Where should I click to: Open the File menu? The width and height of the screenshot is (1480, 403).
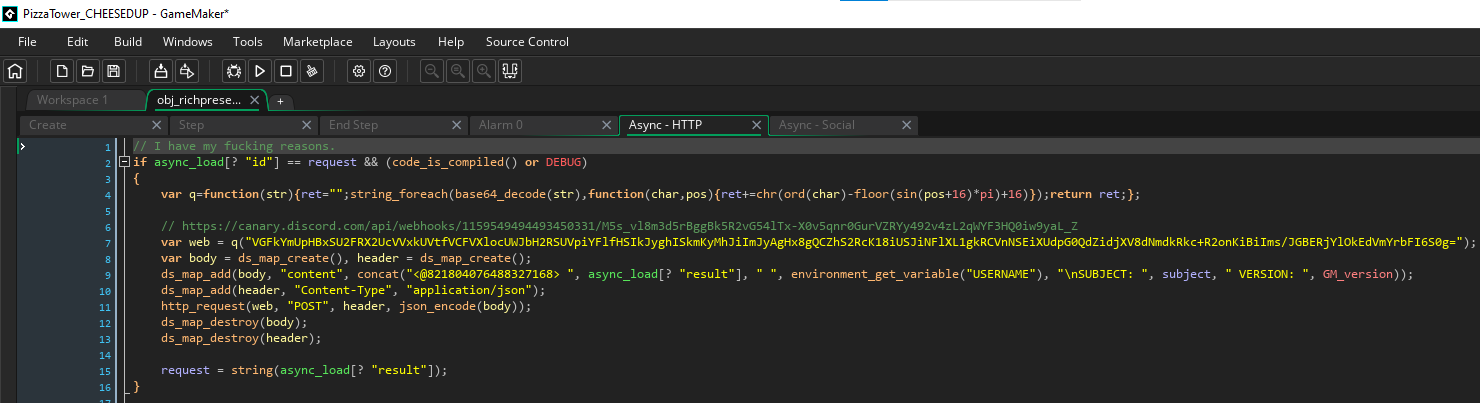pos(27,42)
